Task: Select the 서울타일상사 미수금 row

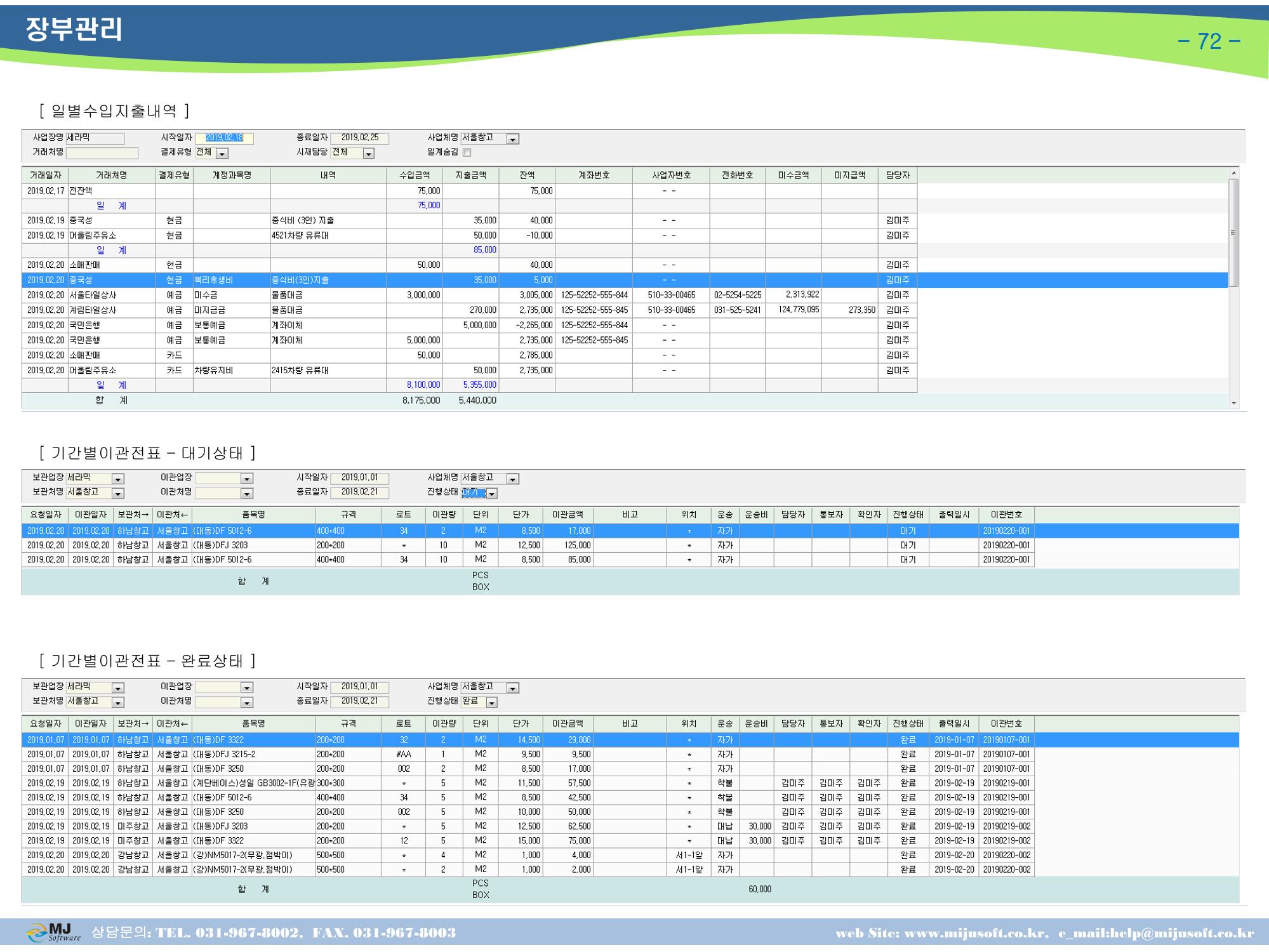Action: point(470,295)
